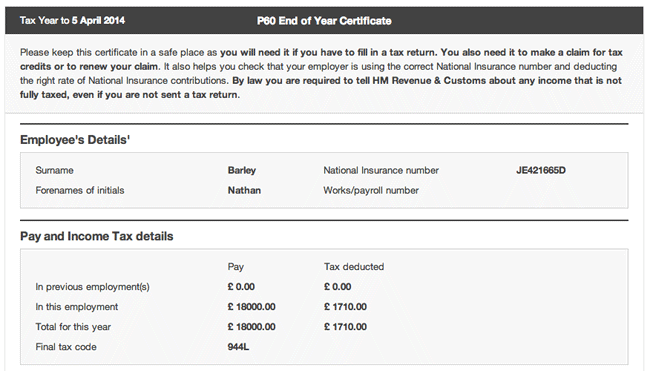Click the Forenames of initials label
Viewport: 650px width, 371px height.
click(x=80, y=190)
